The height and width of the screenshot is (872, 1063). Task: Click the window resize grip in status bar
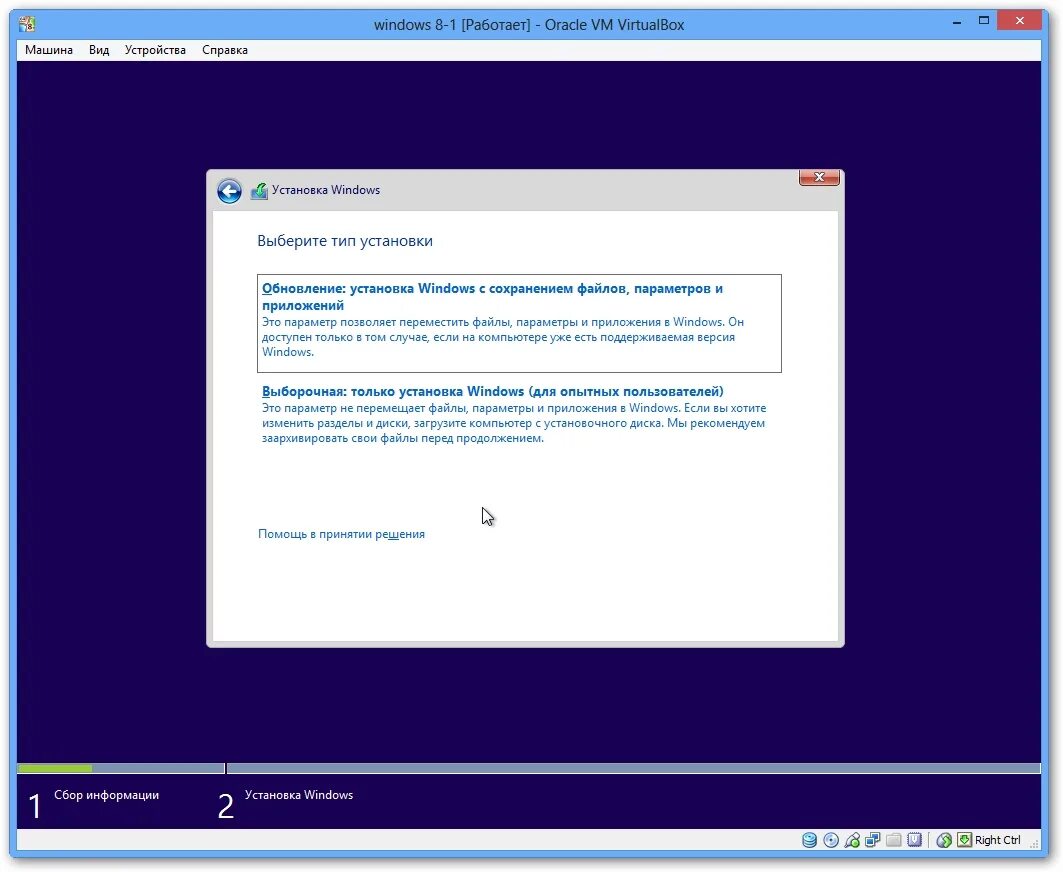click(1034, 843)
